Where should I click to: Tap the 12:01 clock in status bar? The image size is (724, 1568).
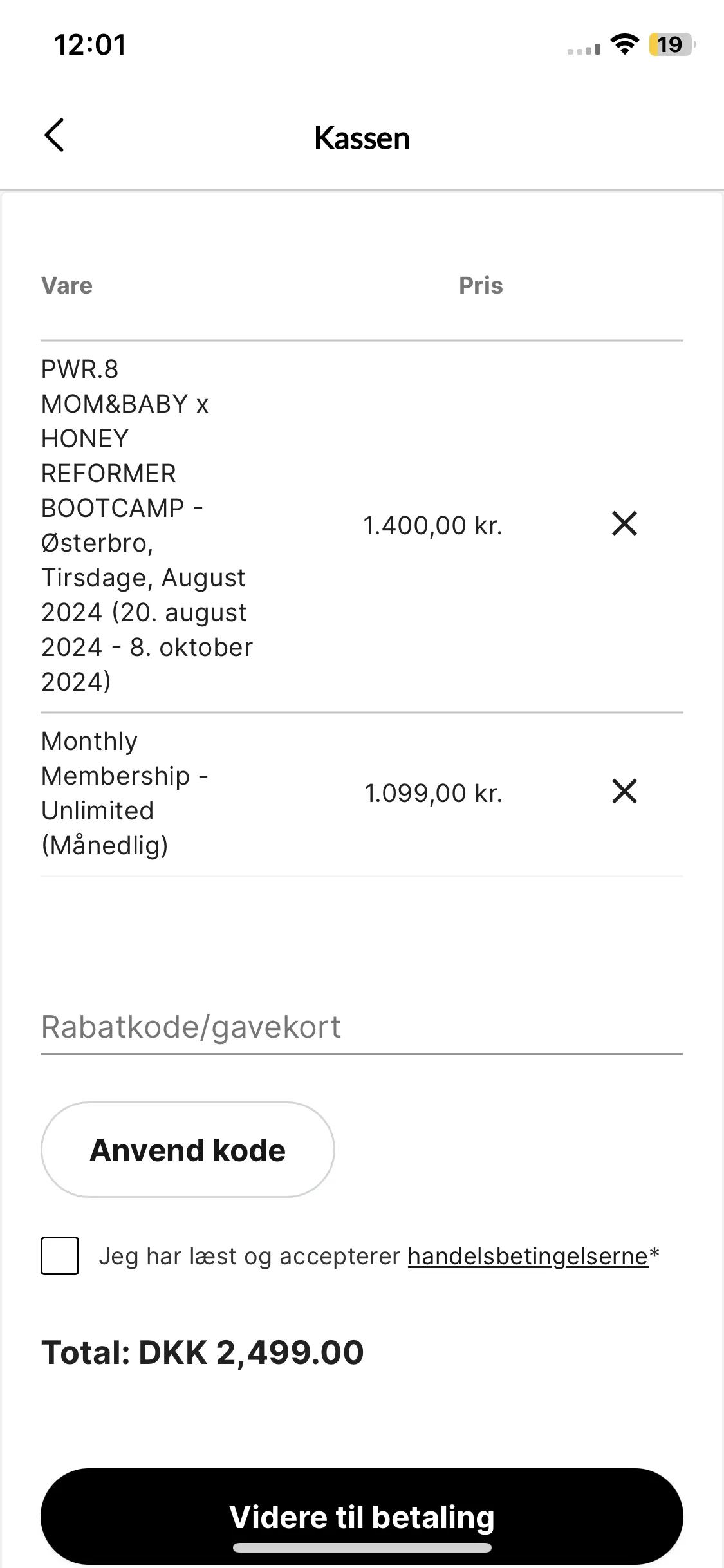click(x=90, y=45)
